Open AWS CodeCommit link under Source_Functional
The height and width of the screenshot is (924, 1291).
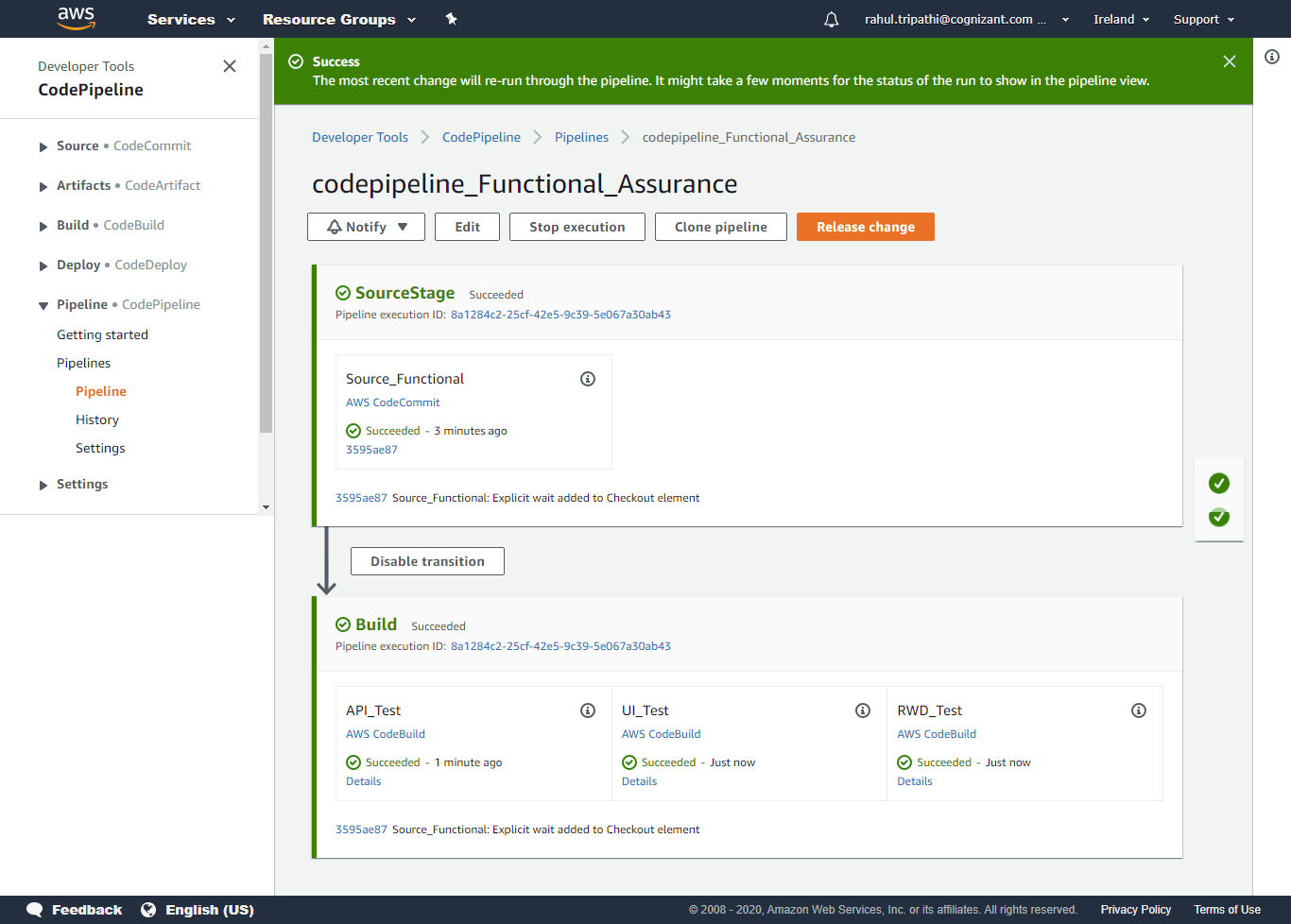point(393,402)
